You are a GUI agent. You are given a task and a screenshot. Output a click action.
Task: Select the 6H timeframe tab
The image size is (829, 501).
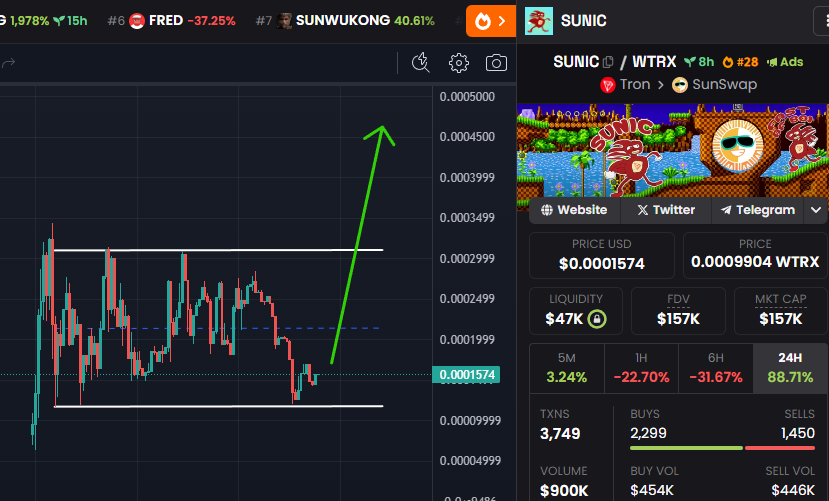pos(716,368)
